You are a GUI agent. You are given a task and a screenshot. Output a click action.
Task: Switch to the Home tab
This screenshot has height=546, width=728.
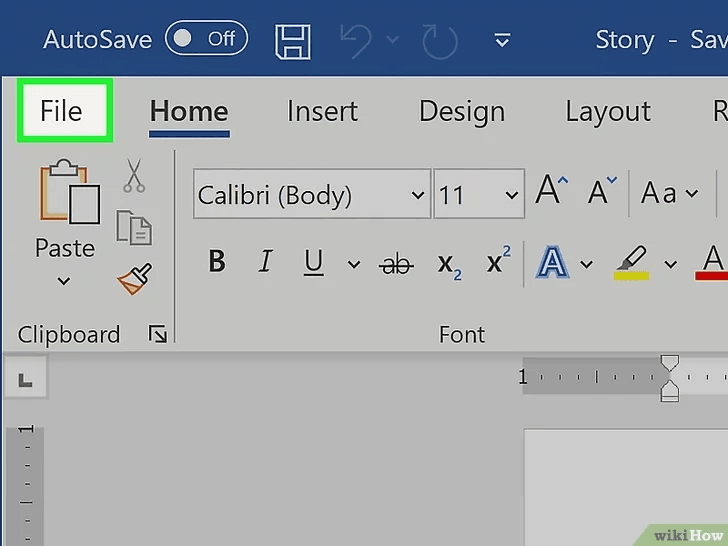tap(189, 112)
